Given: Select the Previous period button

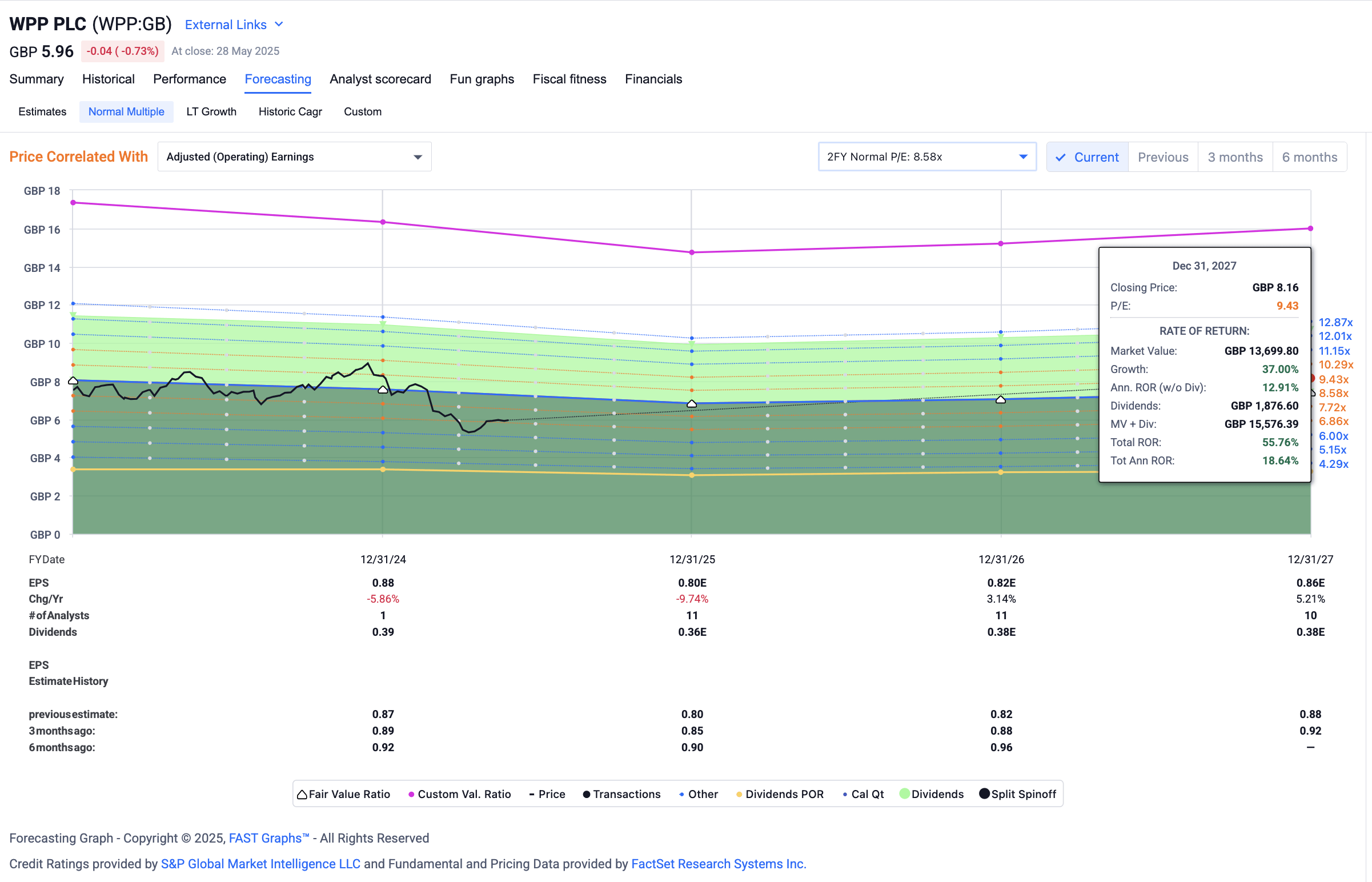Looking at the screenshot, I should click(1162, 157).
